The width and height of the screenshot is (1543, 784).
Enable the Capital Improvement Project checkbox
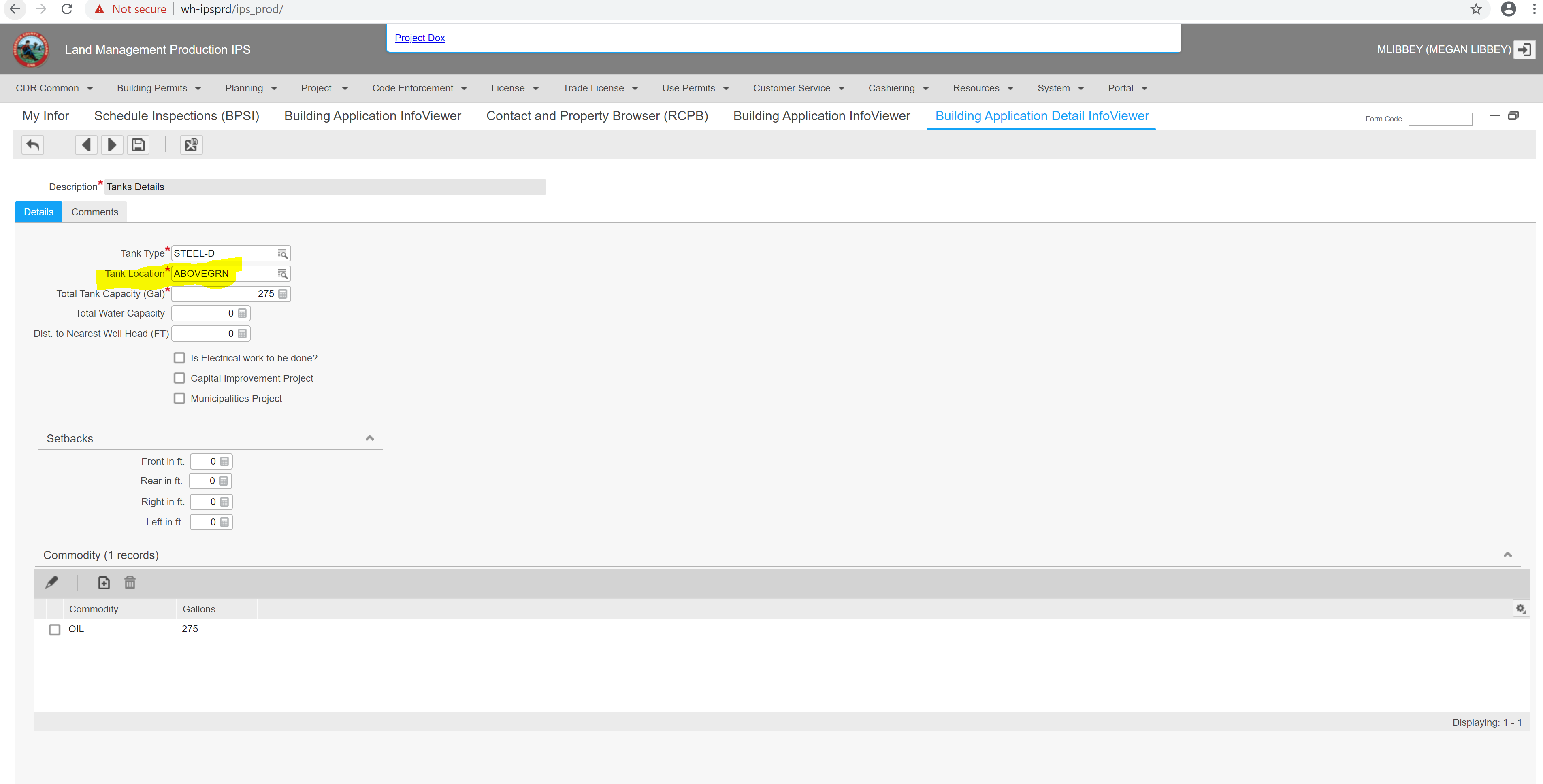(179, 378)
